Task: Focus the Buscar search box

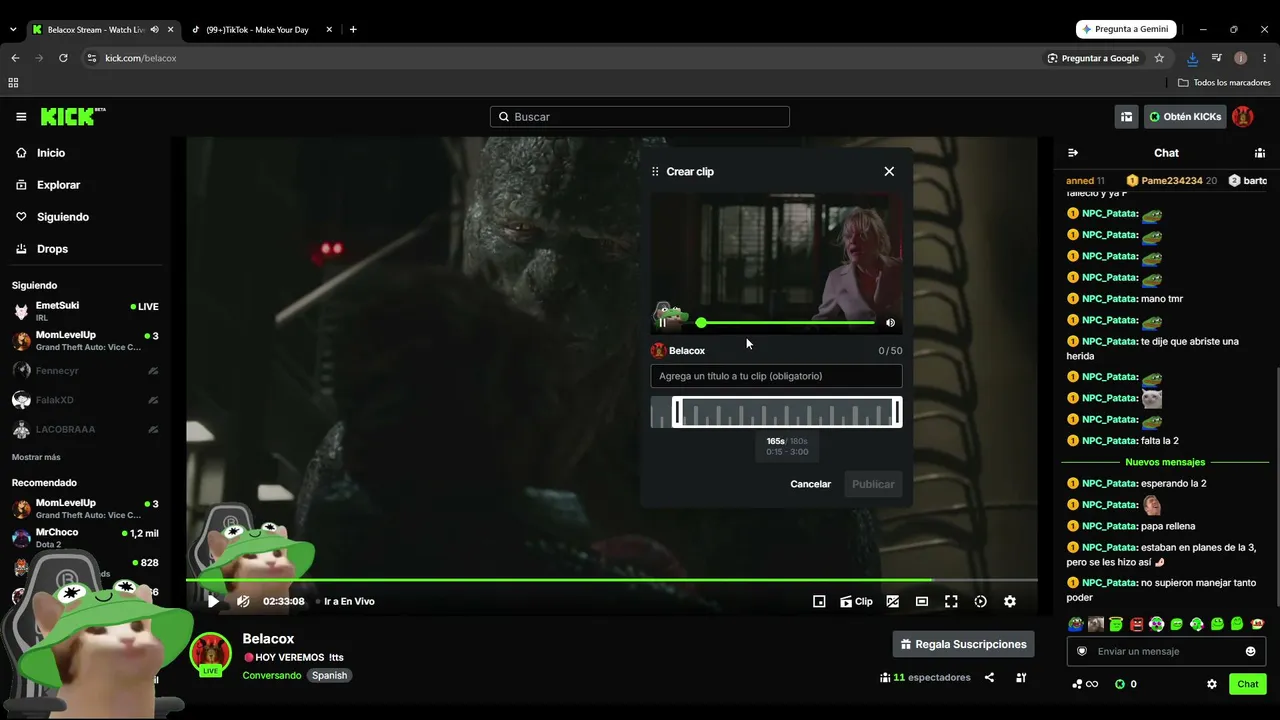Action: (x=640, y=117)
